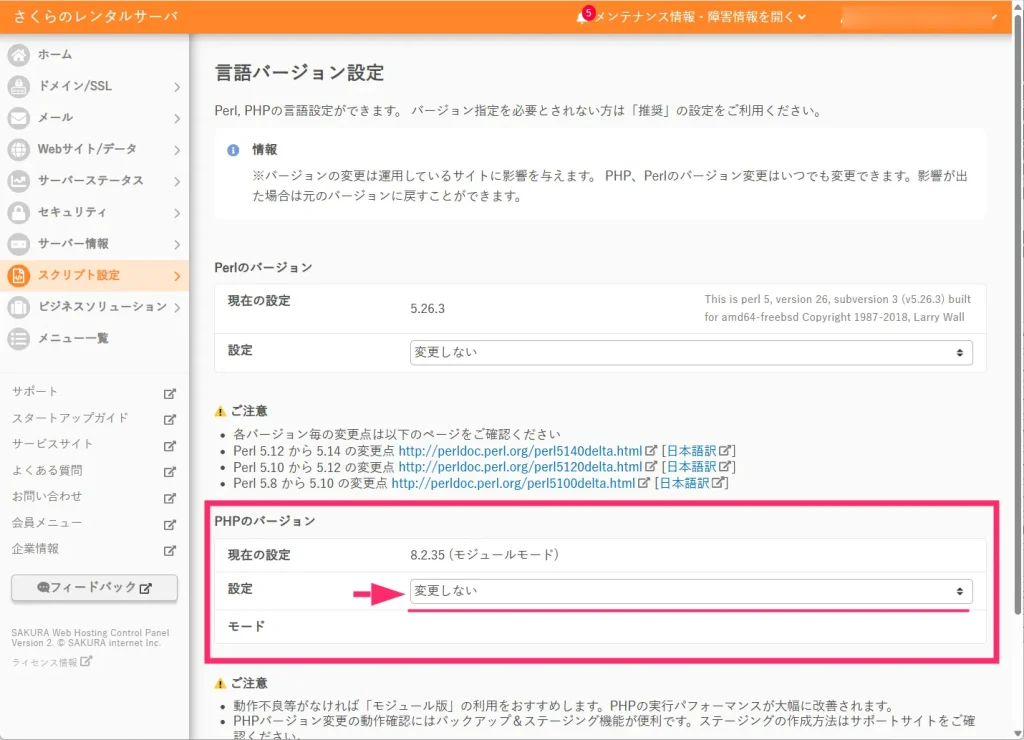Select the スクリプト設定 menu item
The width and height of the screenshot is (1024, 740).
click(x=95, y=276)
